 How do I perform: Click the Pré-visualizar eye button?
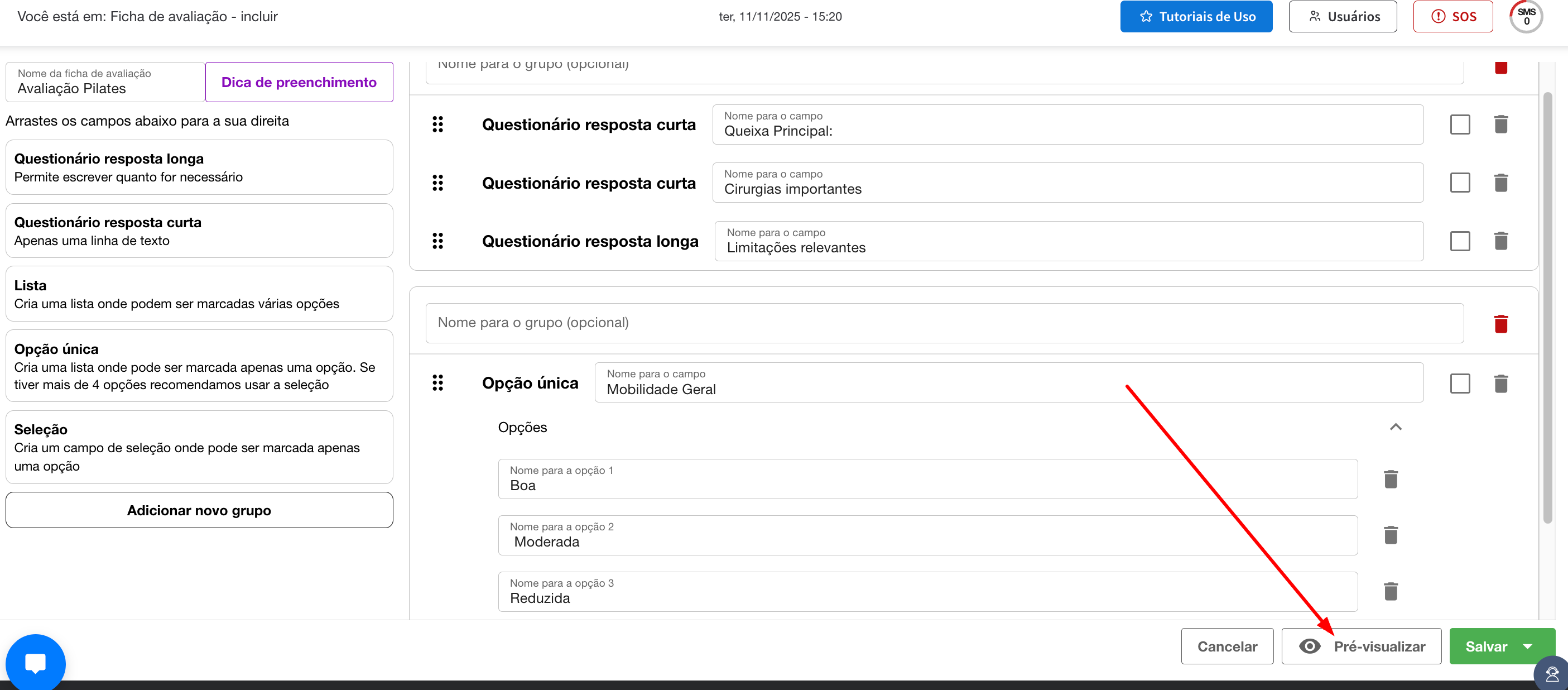1361,646
